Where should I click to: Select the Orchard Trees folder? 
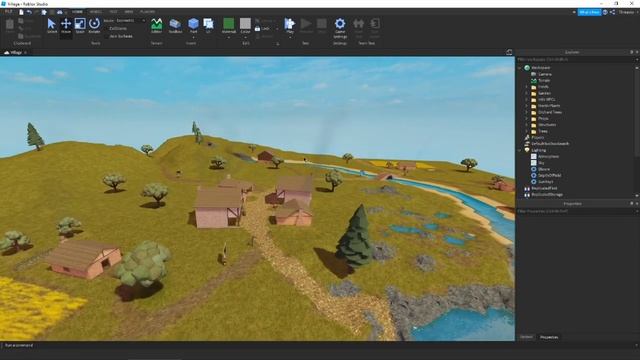[550, 112]
